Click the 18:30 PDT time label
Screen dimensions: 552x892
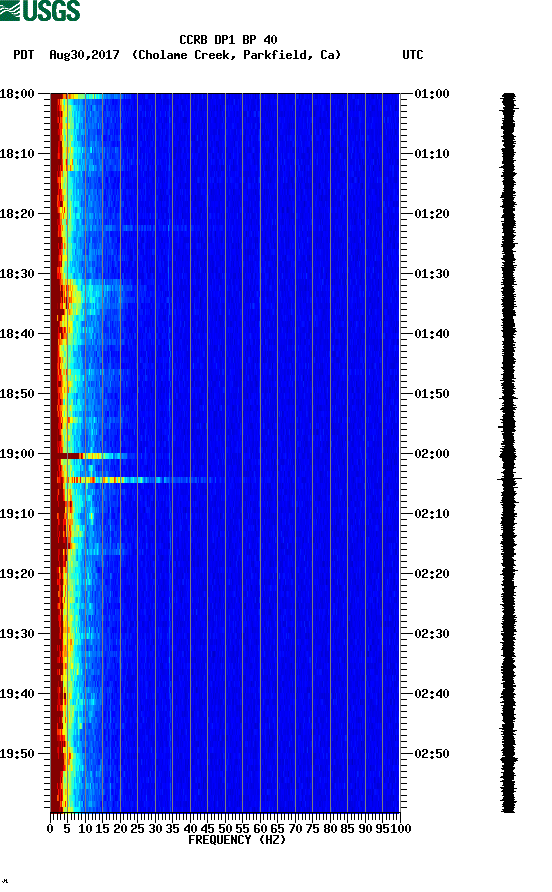(18, 274)
